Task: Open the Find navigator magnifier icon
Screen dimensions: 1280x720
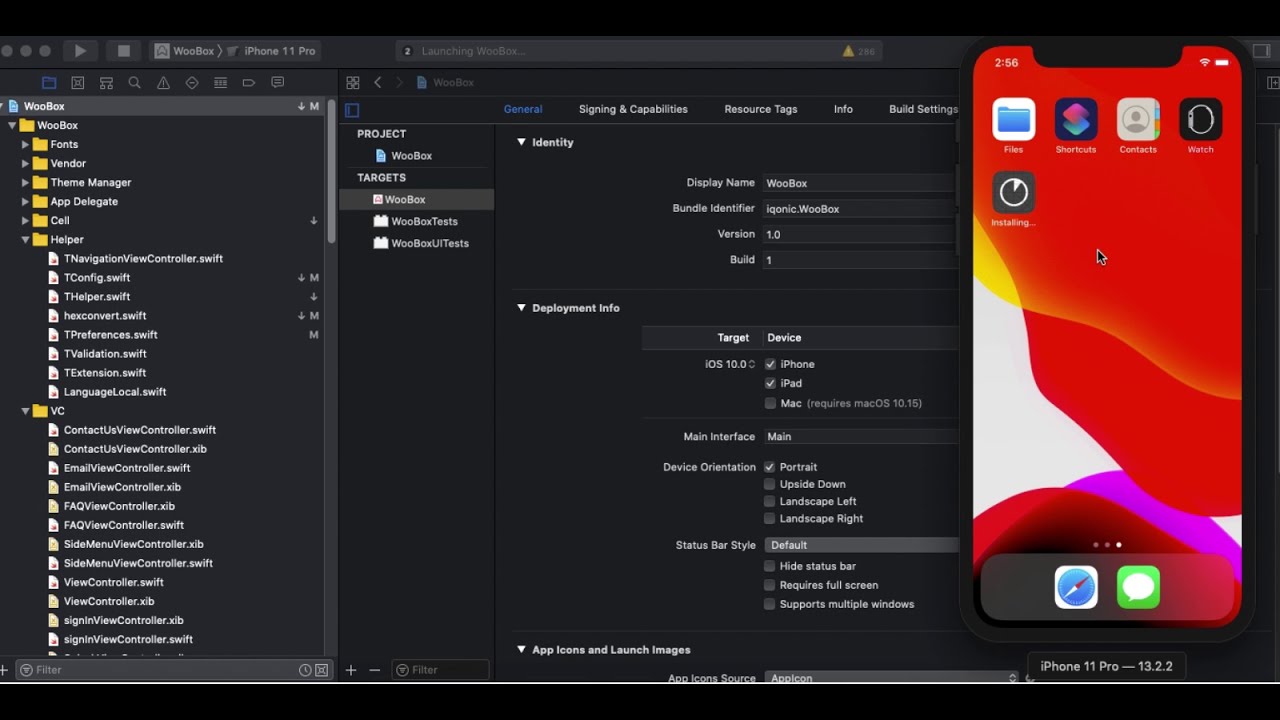Action: 134,83
